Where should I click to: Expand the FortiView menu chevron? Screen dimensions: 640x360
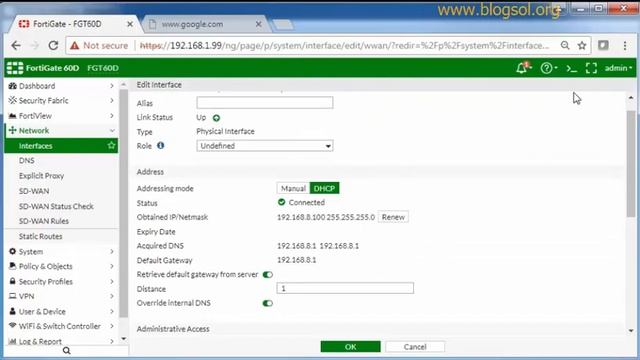click(112, 116)
